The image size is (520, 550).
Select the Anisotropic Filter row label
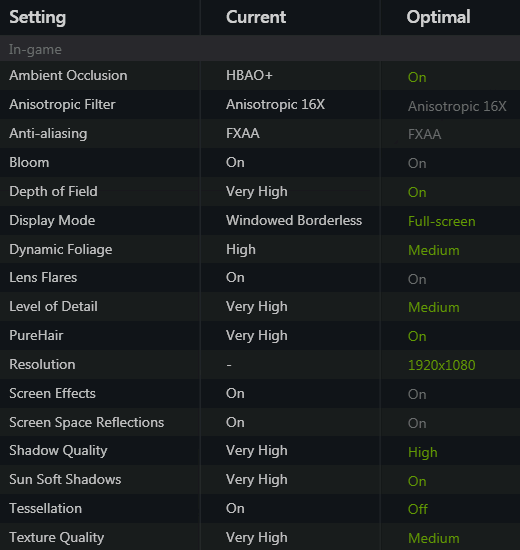coord(62,105)
